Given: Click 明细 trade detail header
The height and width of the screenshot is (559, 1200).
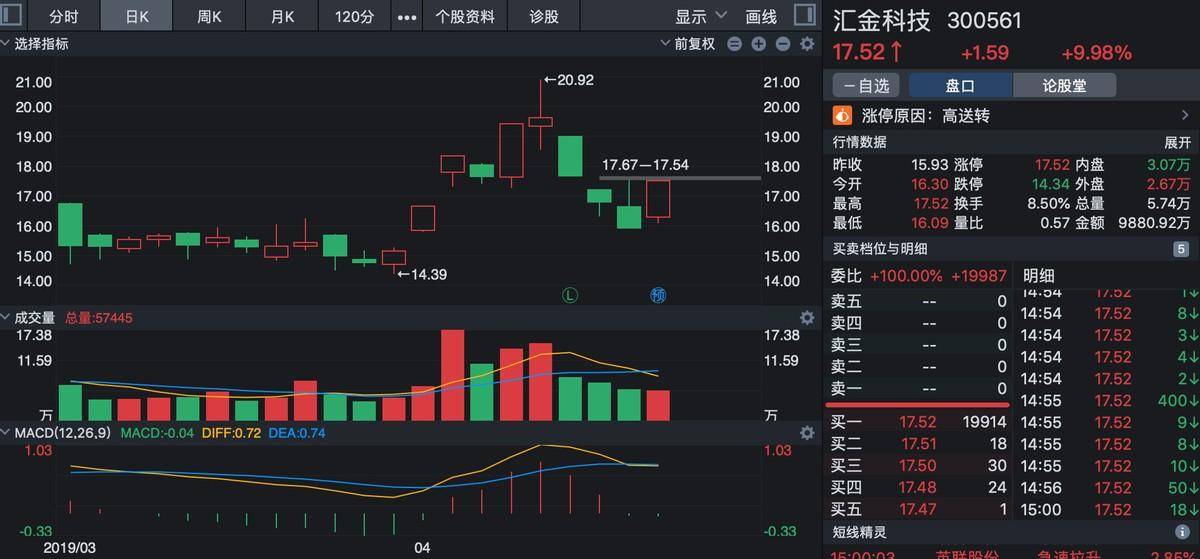Looking at the screenshot, I should coord(1039,276).
